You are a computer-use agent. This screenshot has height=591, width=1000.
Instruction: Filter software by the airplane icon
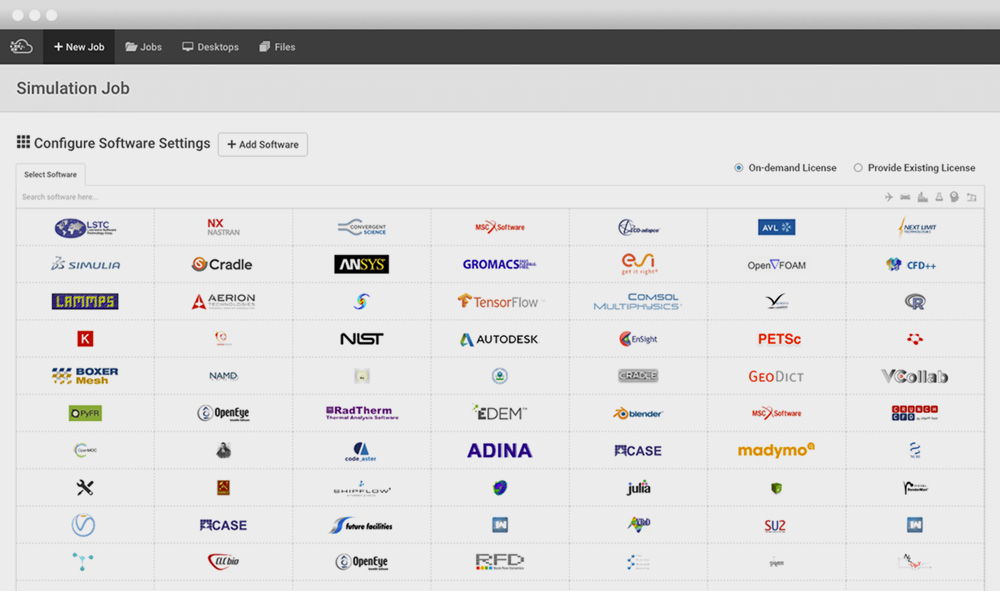889,197
